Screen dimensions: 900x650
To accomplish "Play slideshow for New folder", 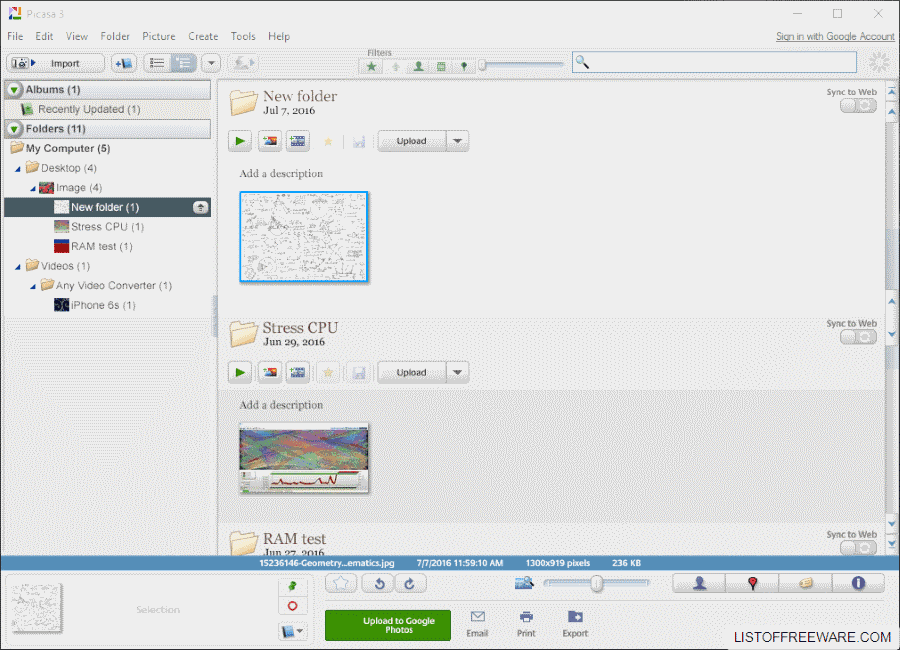I will [x=240, y=141].
